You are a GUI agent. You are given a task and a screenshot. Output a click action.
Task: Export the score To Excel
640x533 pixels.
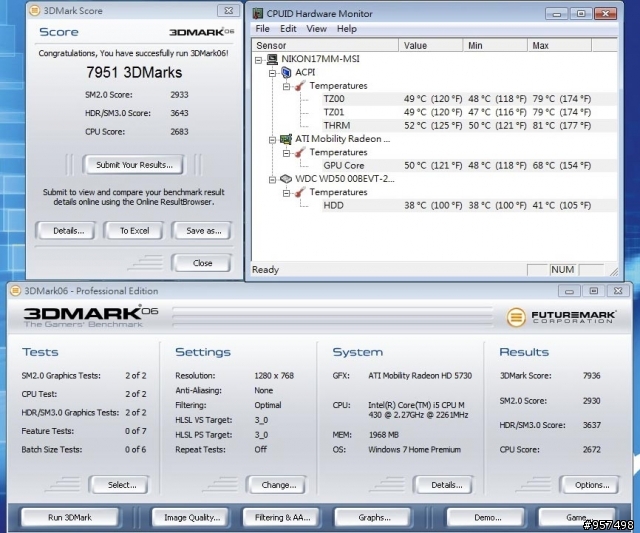(x=134, y=231)
